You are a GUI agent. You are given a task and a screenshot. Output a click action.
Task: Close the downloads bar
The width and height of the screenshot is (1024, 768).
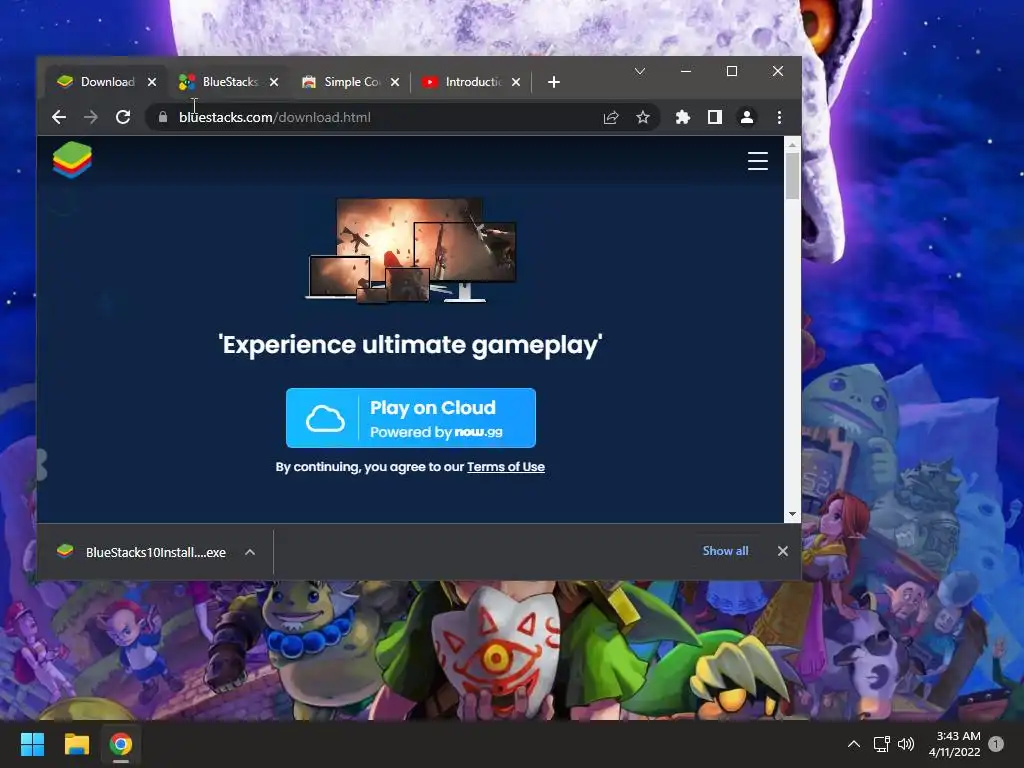782,551
